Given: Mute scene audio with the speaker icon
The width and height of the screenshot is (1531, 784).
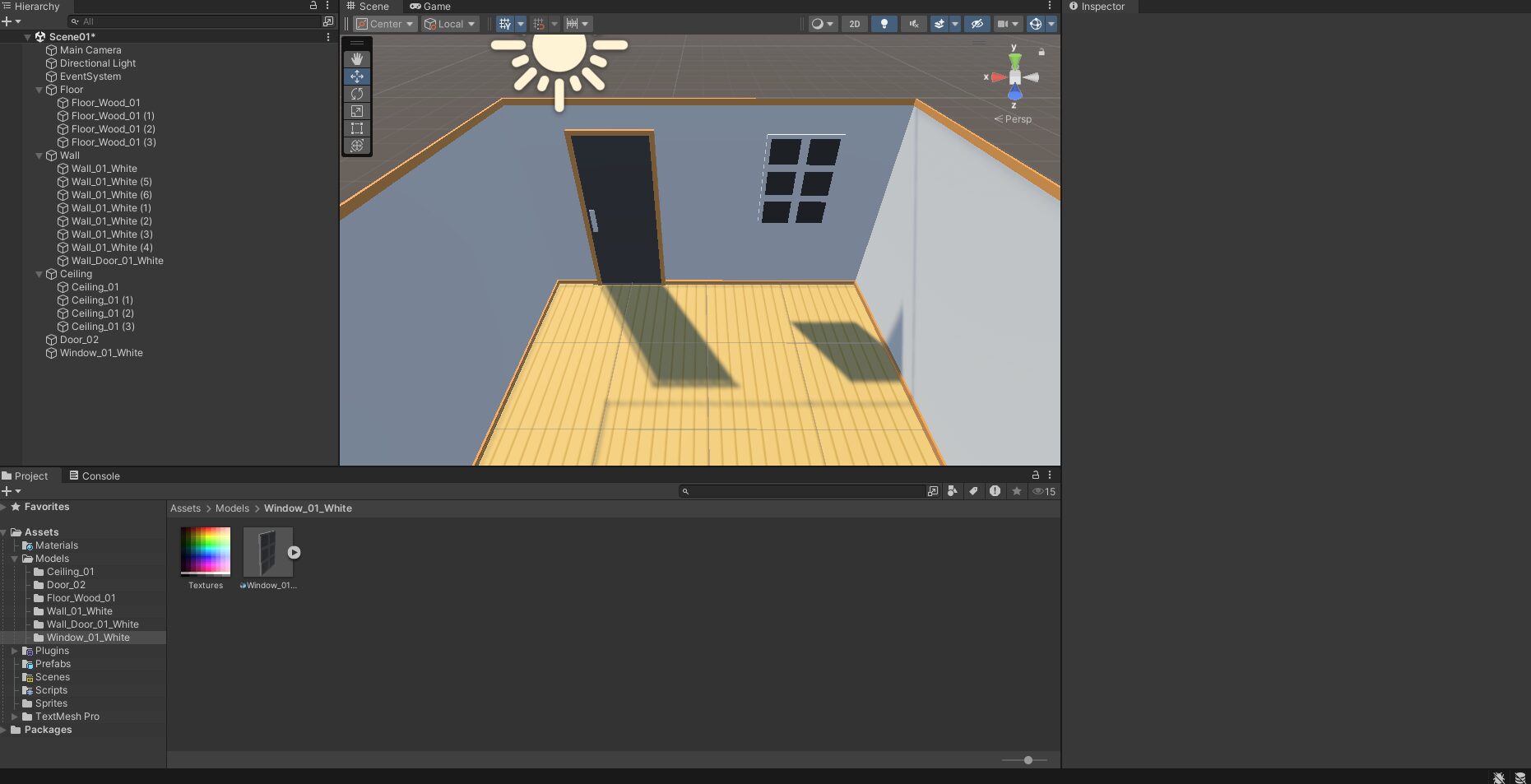Looking at the screenshot, I should (x=913, y=24).
